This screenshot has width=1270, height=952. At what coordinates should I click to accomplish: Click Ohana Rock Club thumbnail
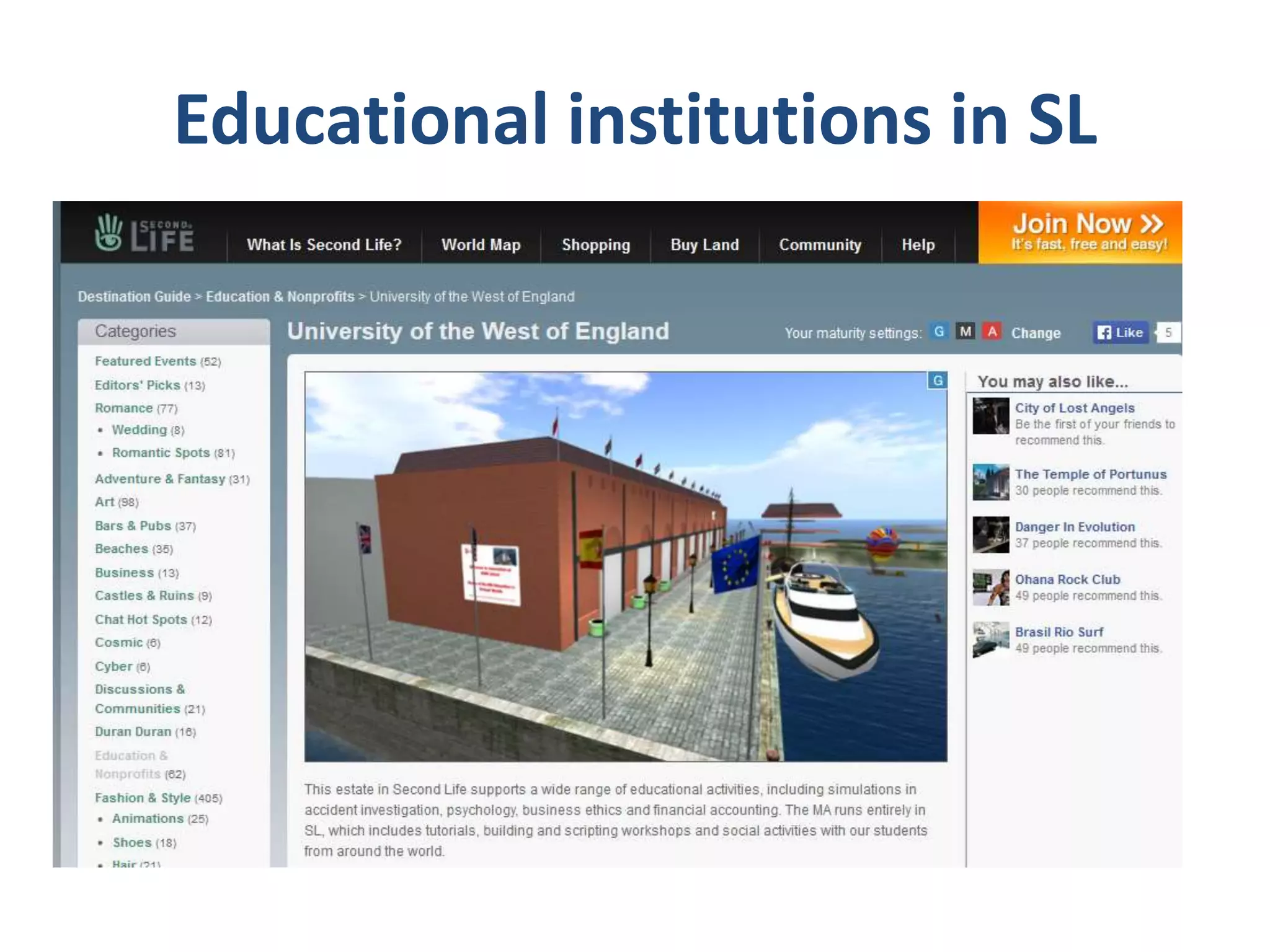[x=991, y=588]
